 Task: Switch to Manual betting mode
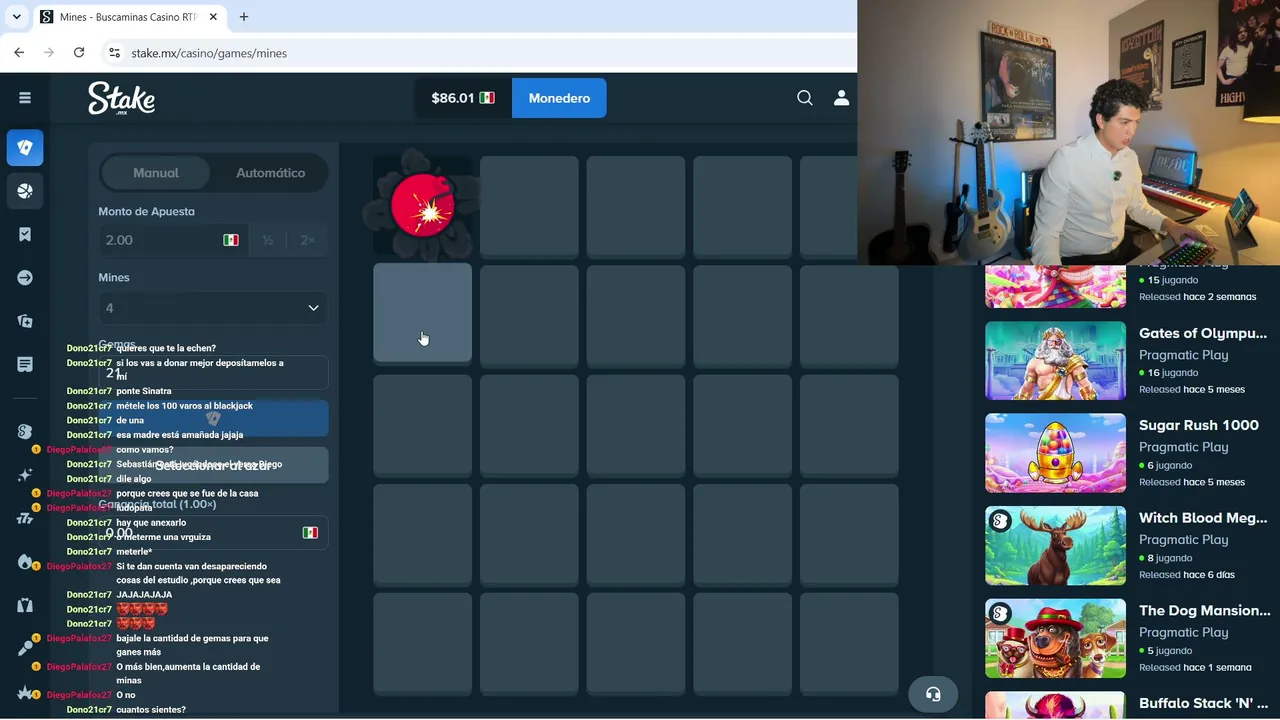coord(156,173)
